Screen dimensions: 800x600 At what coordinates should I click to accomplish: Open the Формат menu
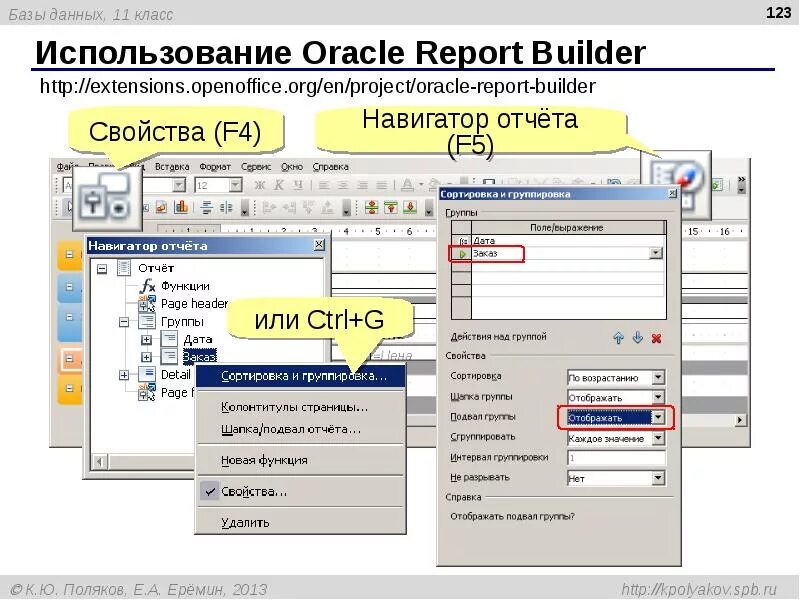(x=215, y=167)
